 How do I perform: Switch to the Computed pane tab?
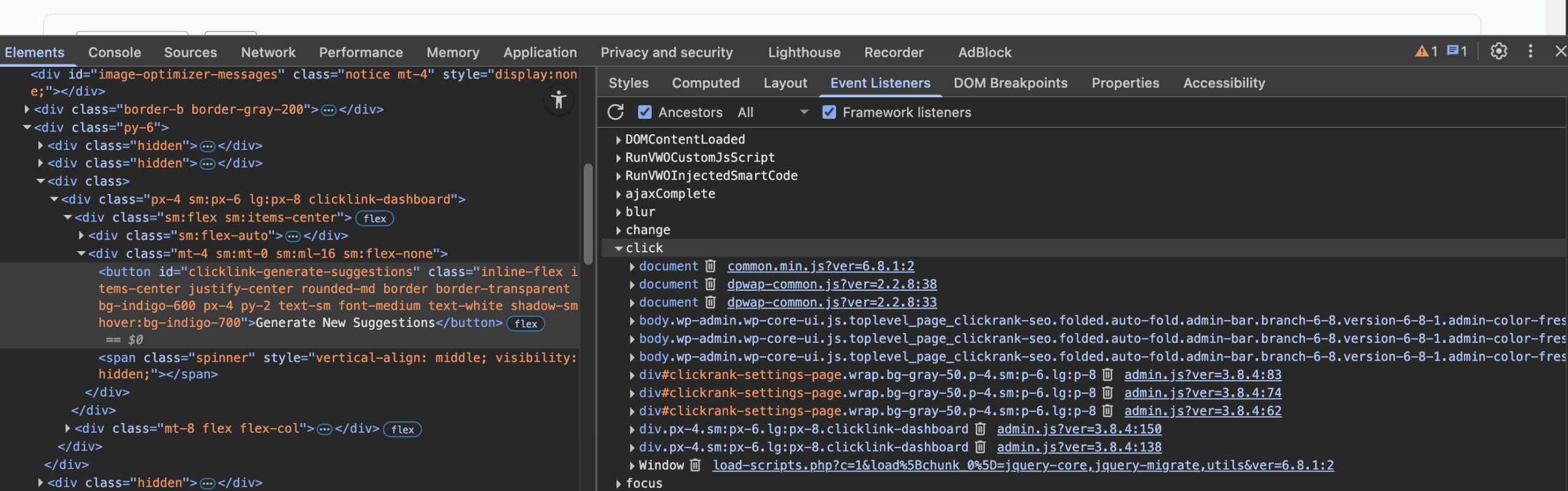point(706,83)
